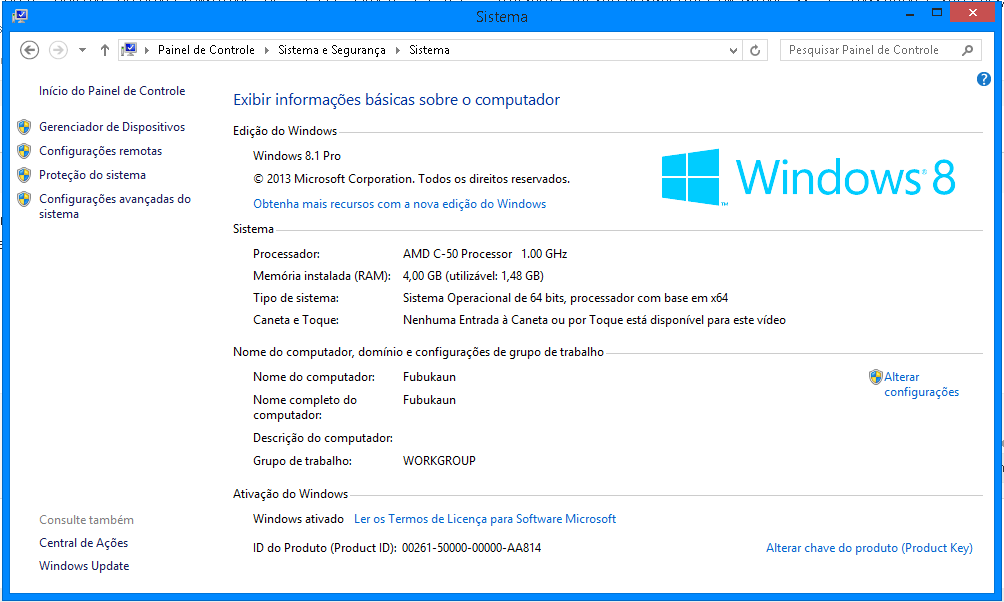
Task: Refresh the page with refresh icon
Action: click(x=756, y=50)
